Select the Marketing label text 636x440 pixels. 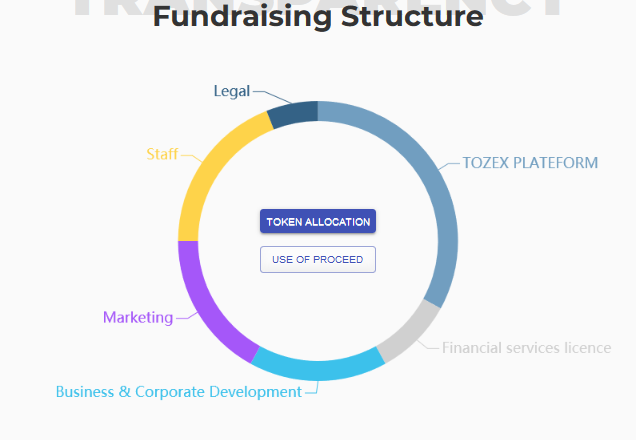(138, 317)
